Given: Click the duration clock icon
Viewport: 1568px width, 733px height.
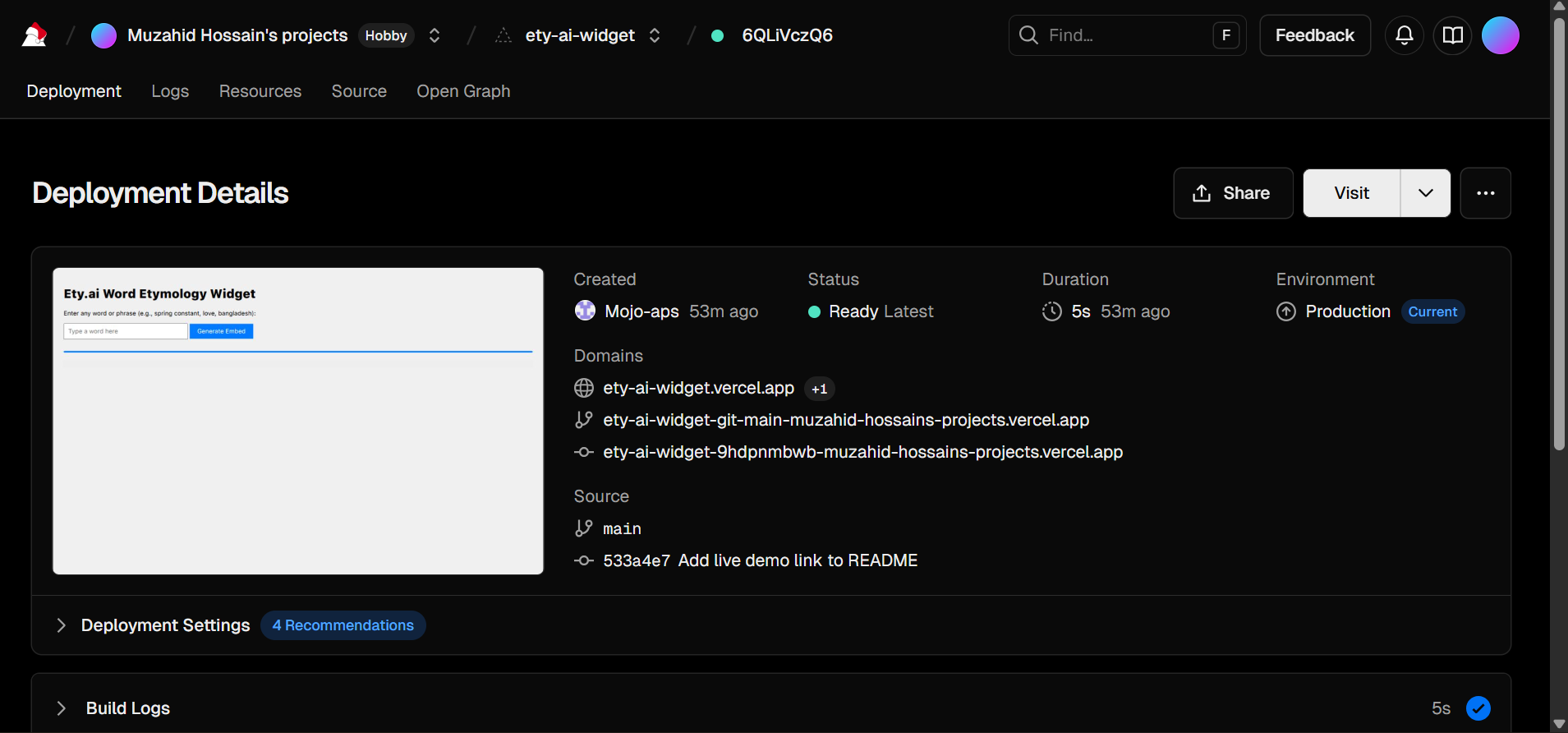Looking at the screenshot, I should (x=1052, y=311).
